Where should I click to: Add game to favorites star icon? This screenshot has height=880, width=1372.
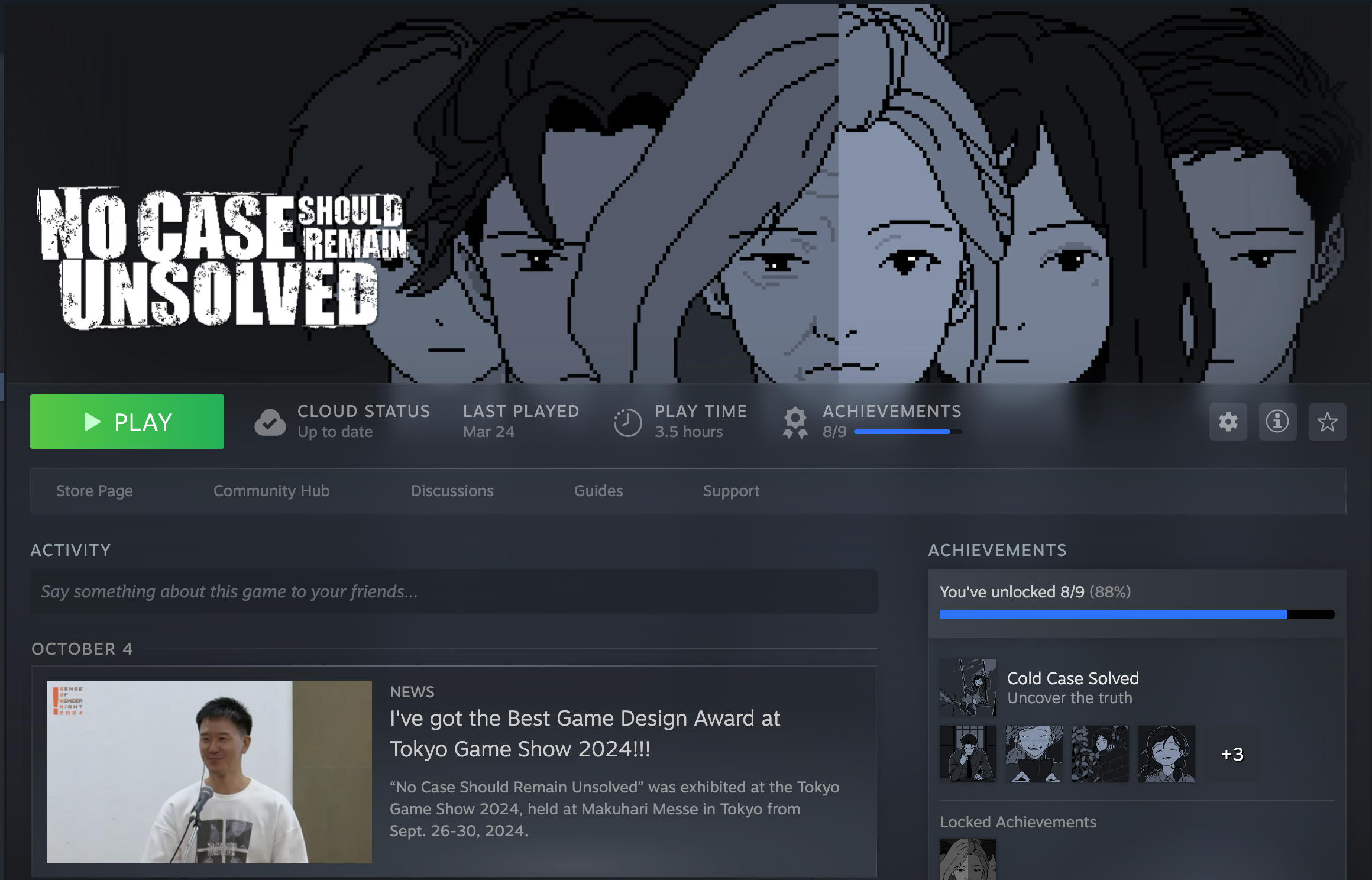tap(1327, 422)
